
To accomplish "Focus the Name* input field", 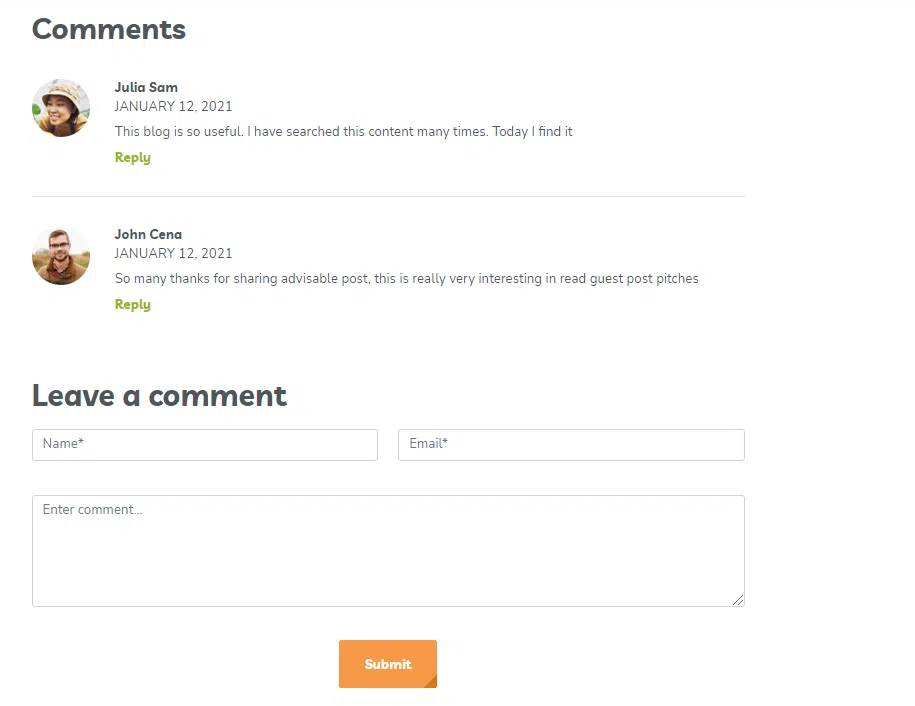I will click(205, 445).
